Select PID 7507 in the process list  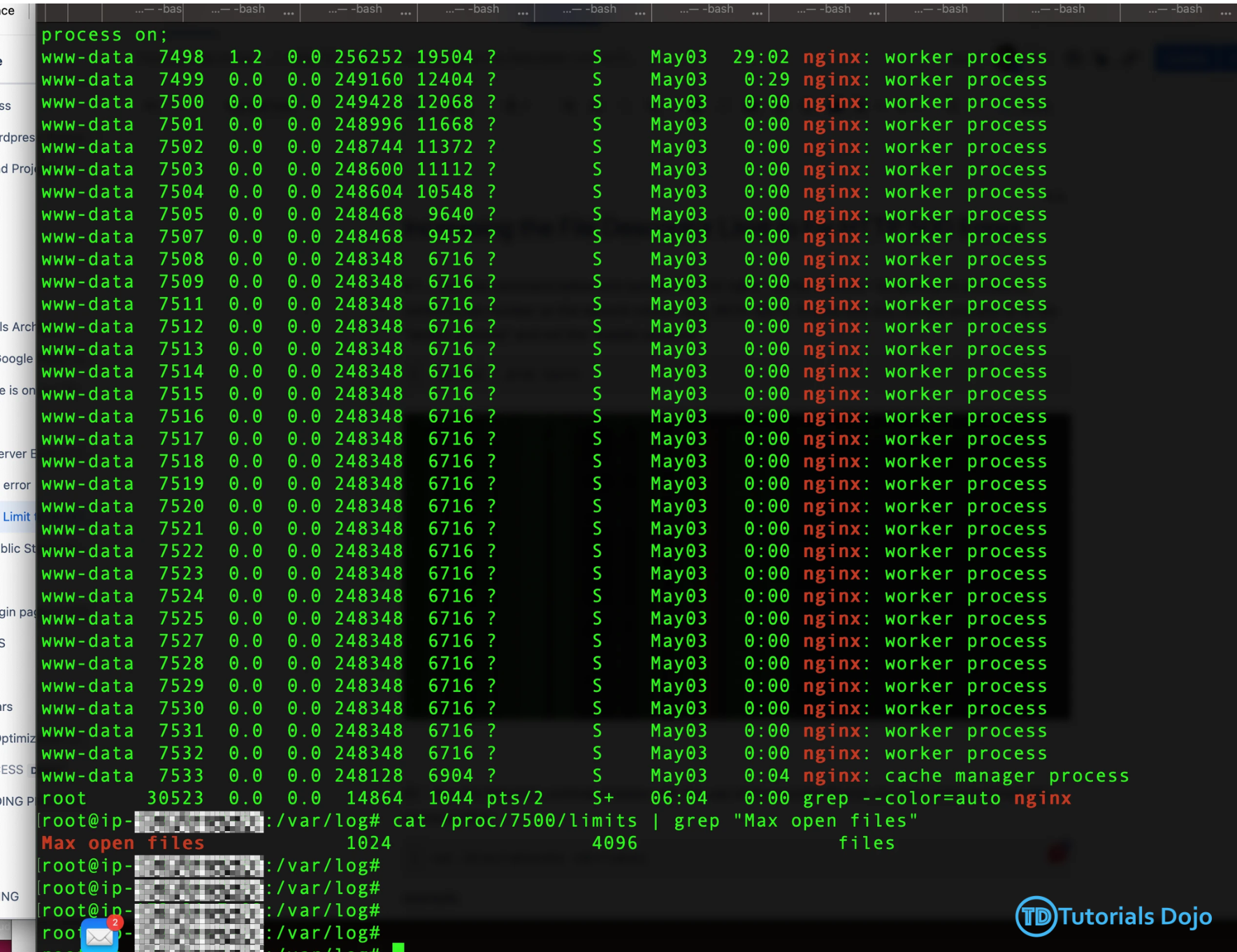pyautogui.click(x=181, y=237)
